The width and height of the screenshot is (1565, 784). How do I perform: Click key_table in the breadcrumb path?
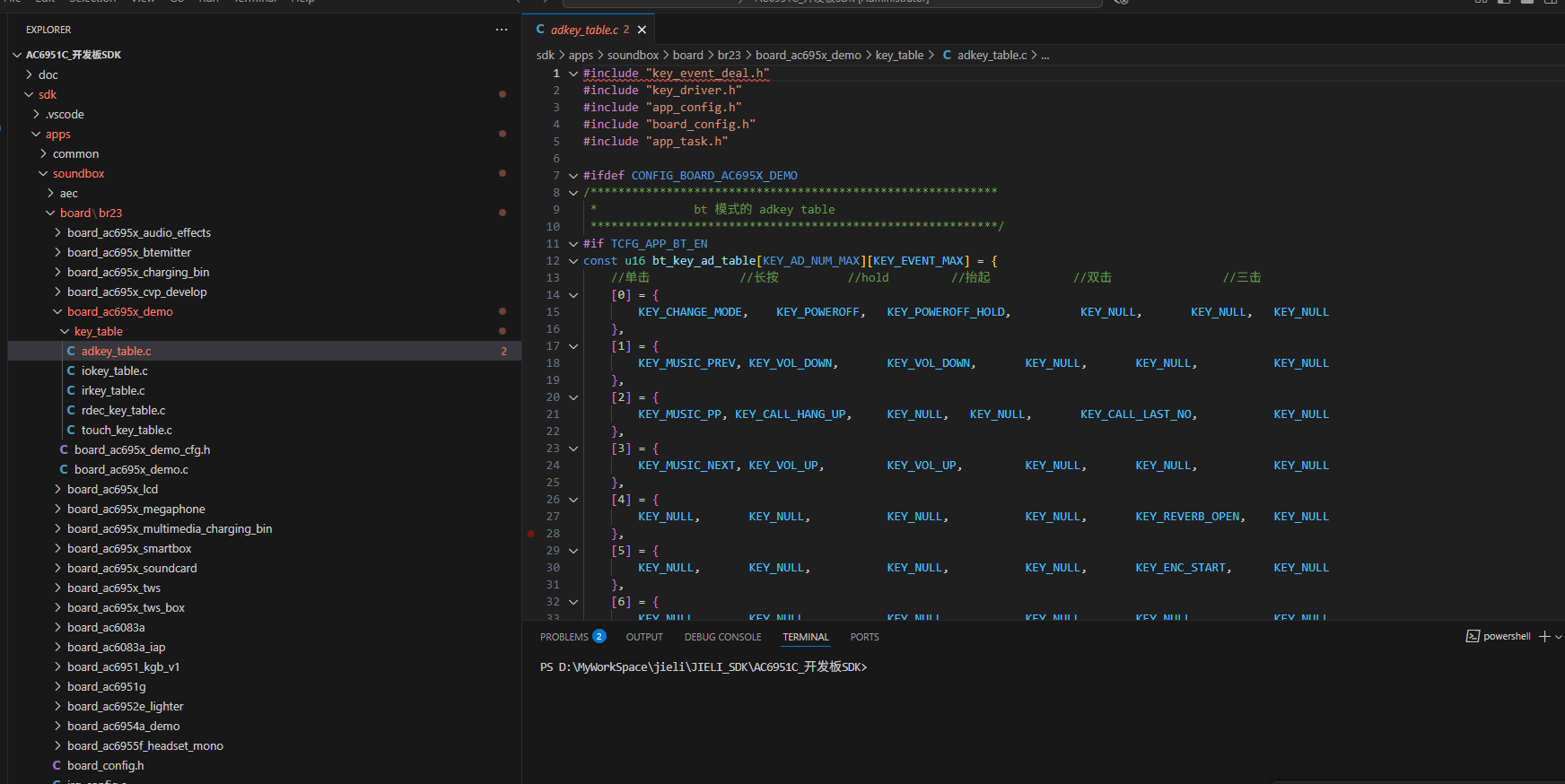pos(899,55)
